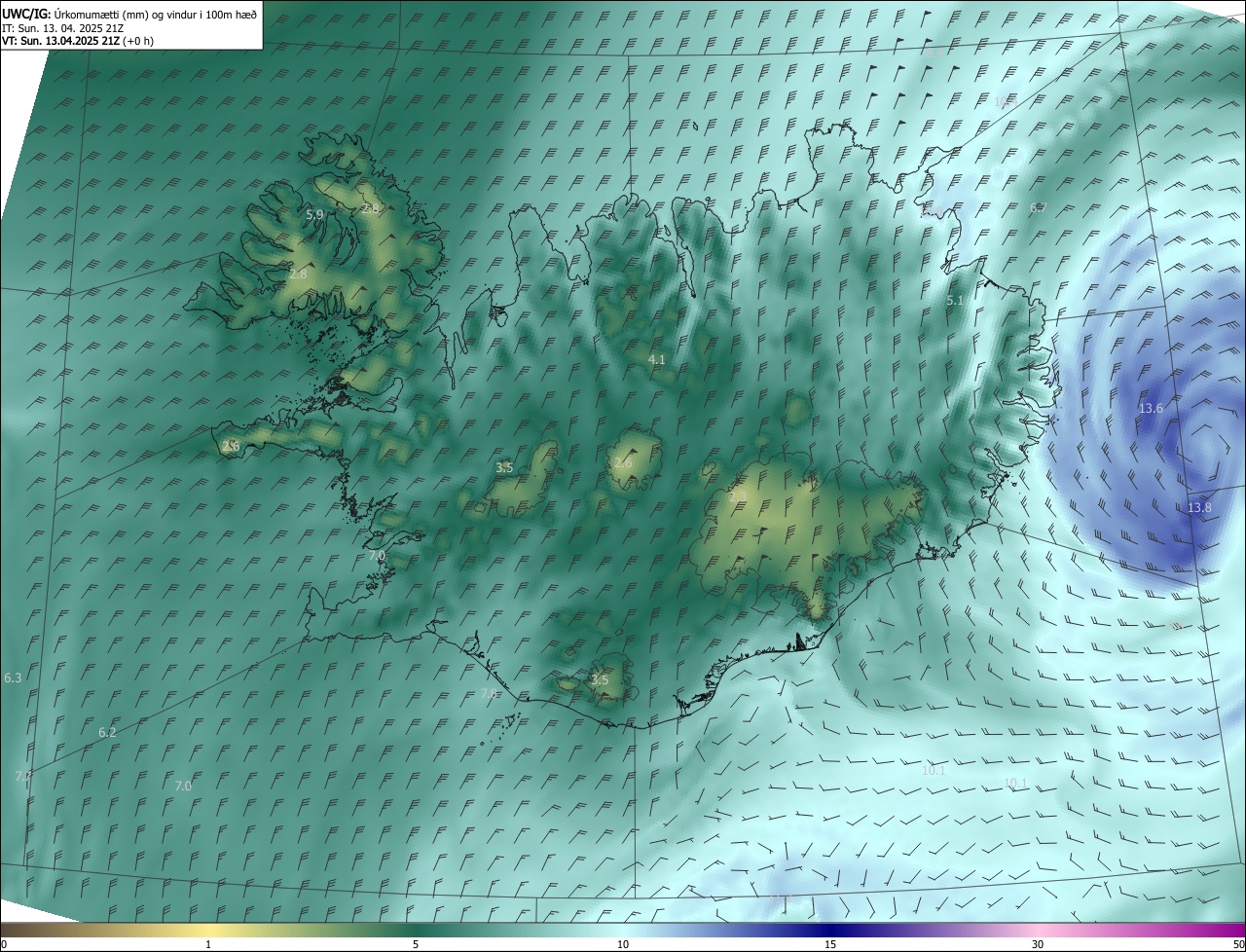Click the 6.7 value label on the map

click(x=1038, y=208)
